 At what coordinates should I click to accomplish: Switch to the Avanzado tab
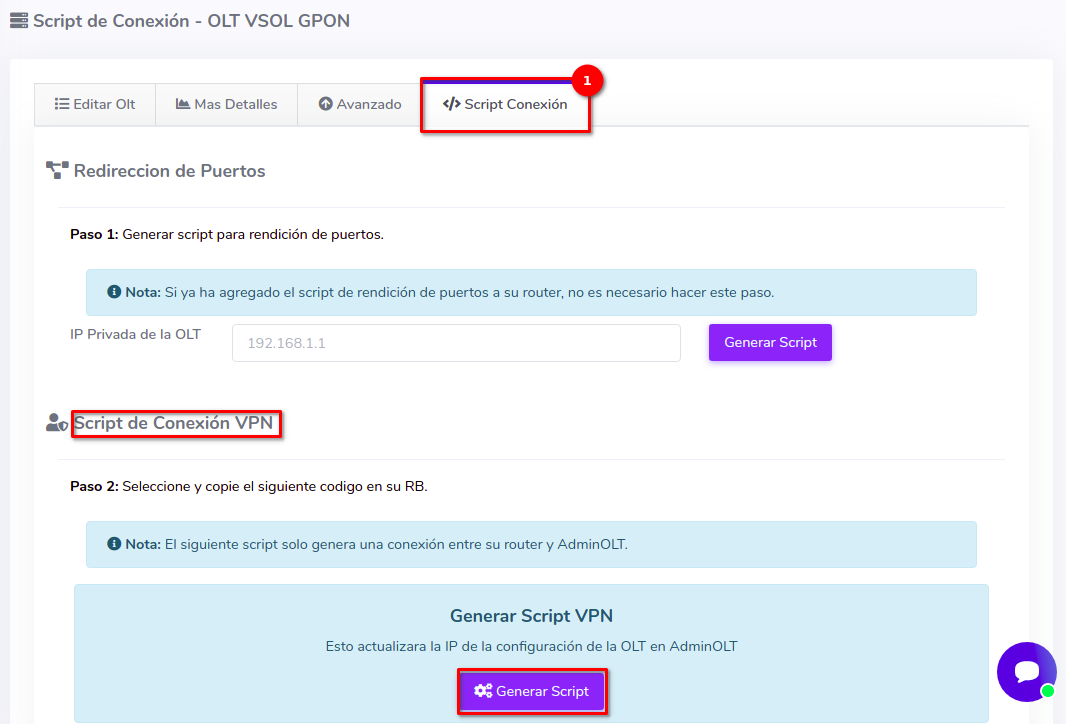click(x=360, y=104)
